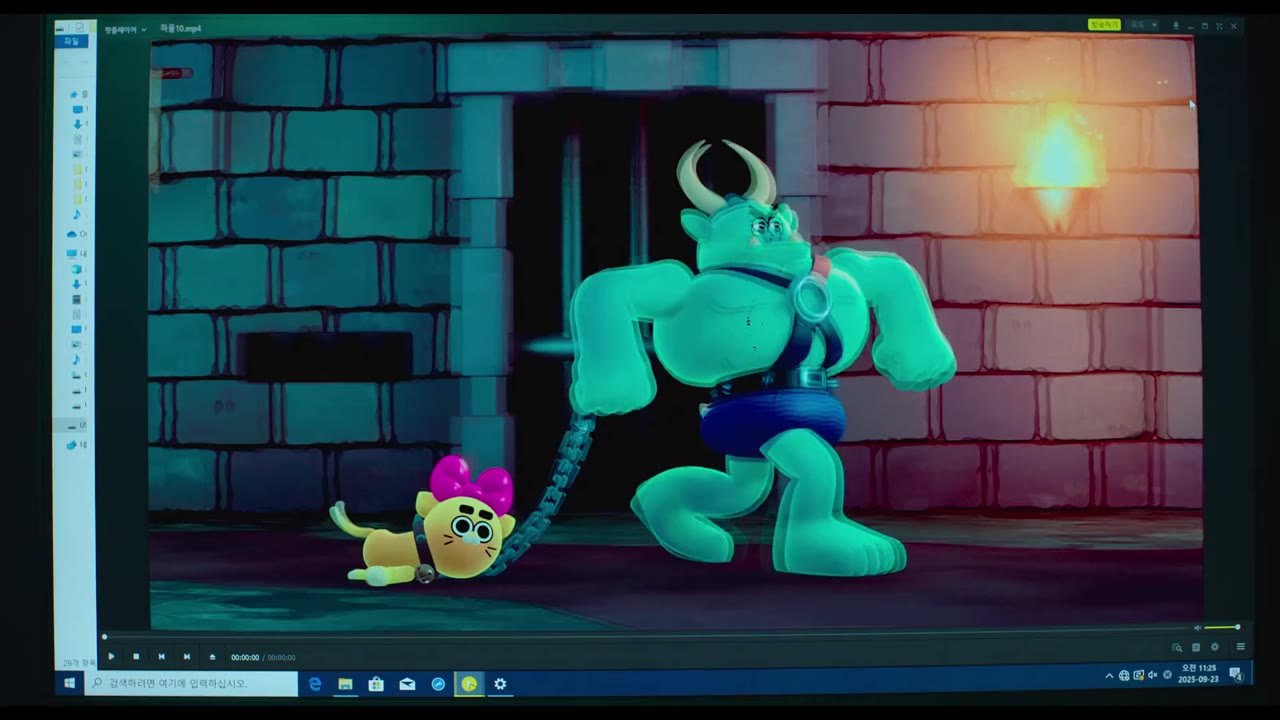Click the green broadcast button
The image size is (1280, 720).
click(x=1104, y=25)
